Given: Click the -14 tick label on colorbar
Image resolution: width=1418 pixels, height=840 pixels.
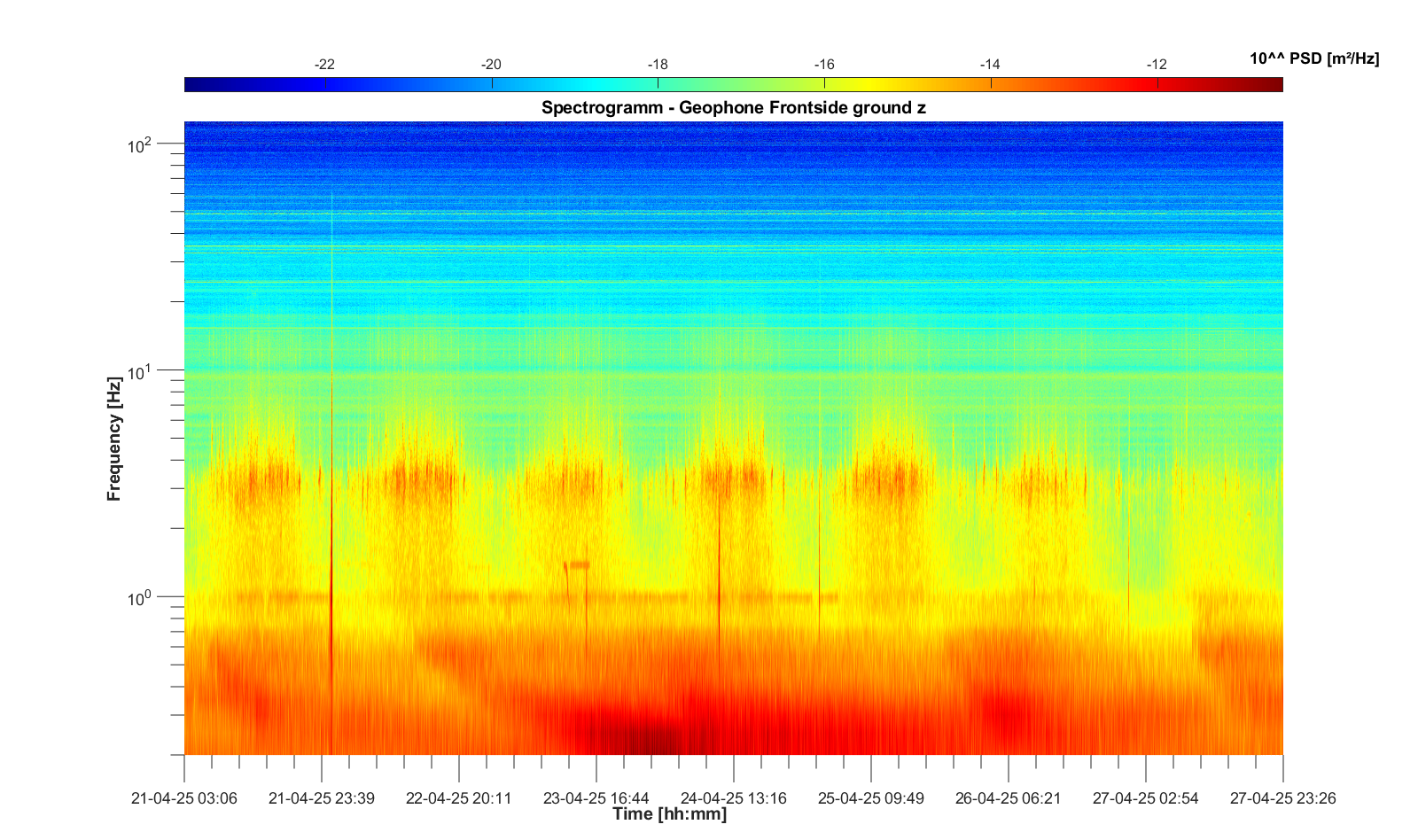Looking at the screenshot, I should click(x=990, y=65).
